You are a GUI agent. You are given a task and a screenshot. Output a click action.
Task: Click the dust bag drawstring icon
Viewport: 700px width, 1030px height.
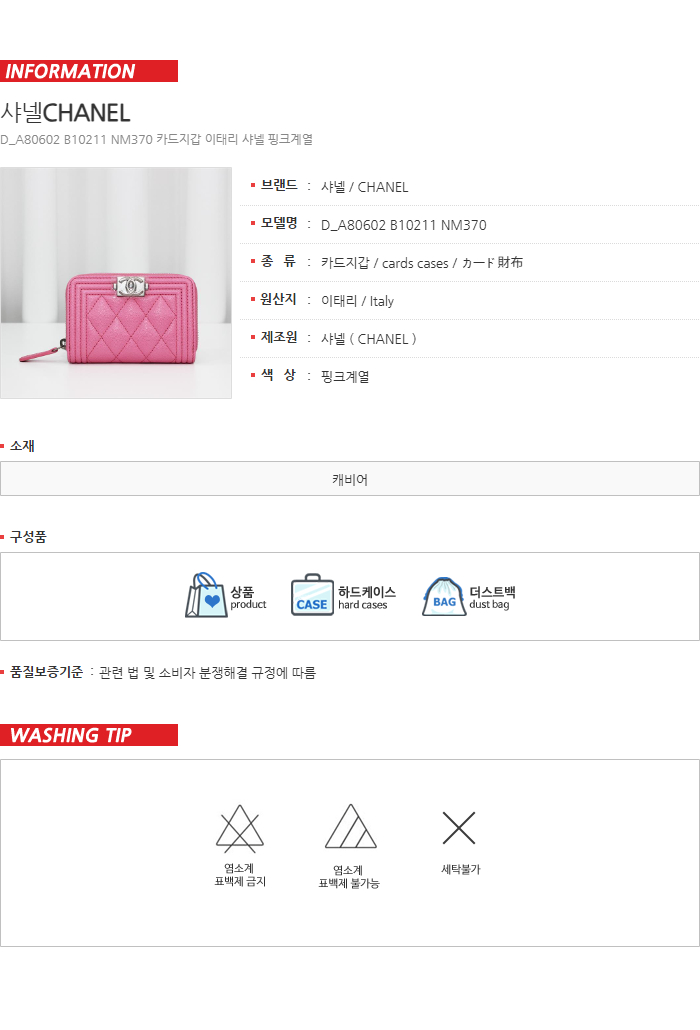444,596
